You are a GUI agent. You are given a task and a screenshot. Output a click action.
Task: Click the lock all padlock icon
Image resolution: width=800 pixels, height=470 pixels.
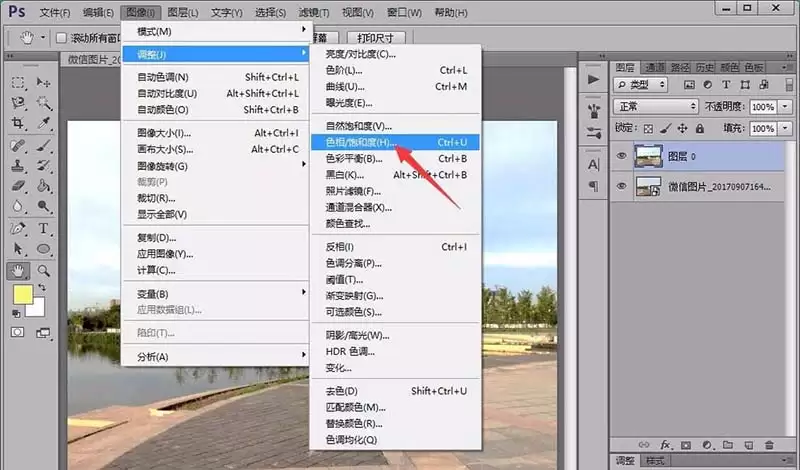(x=700, y=129)
